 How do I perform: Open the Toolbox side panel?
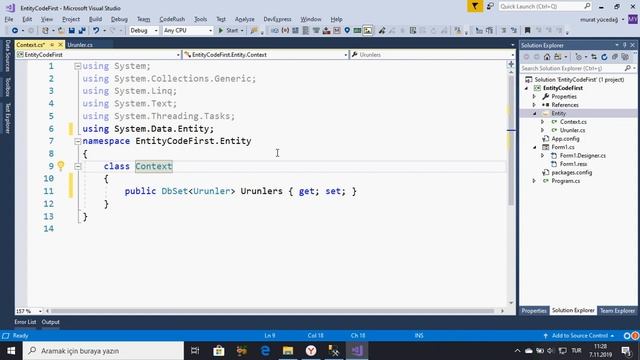7,87
